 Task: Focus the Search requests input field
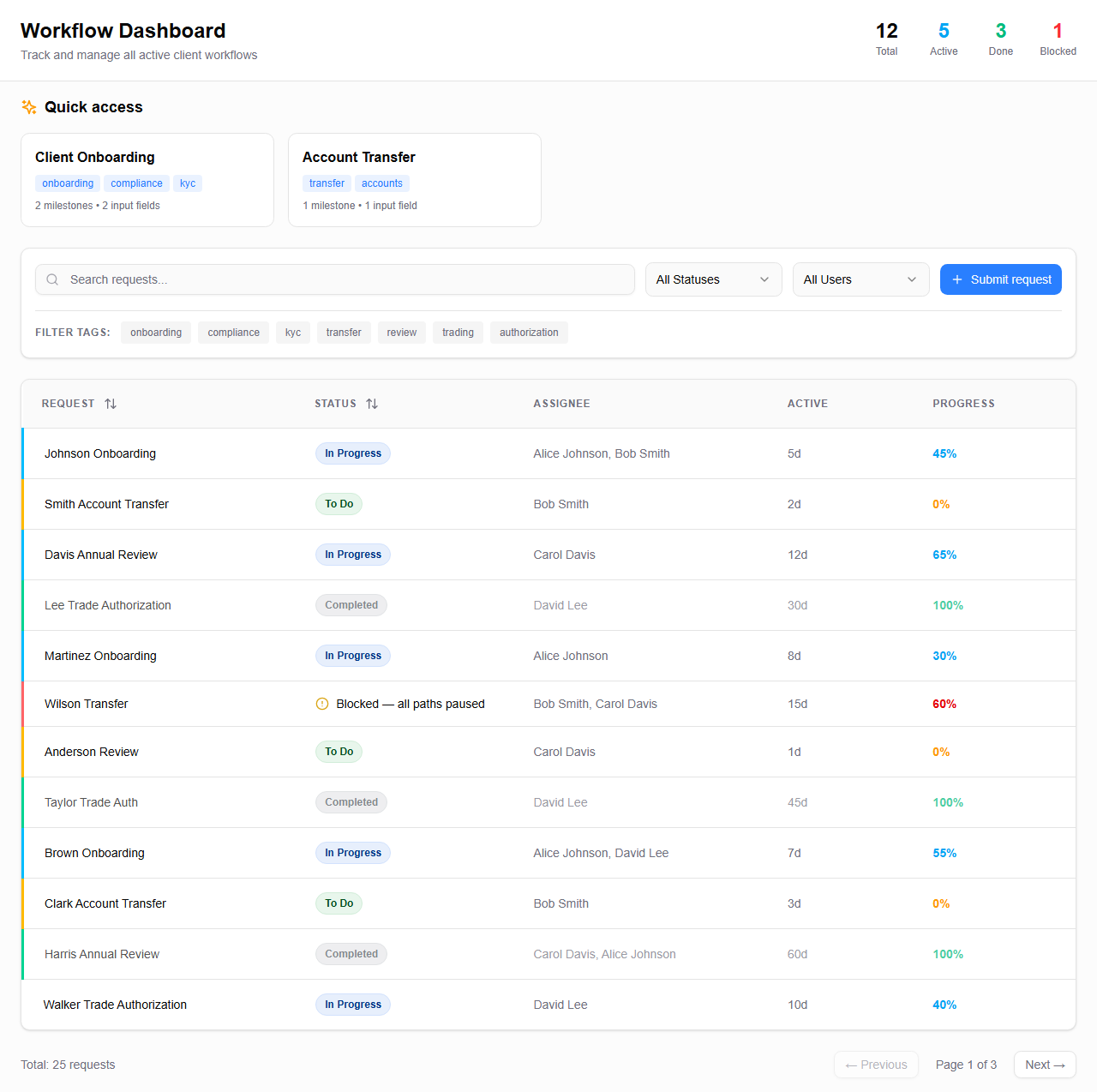(343, 279)
